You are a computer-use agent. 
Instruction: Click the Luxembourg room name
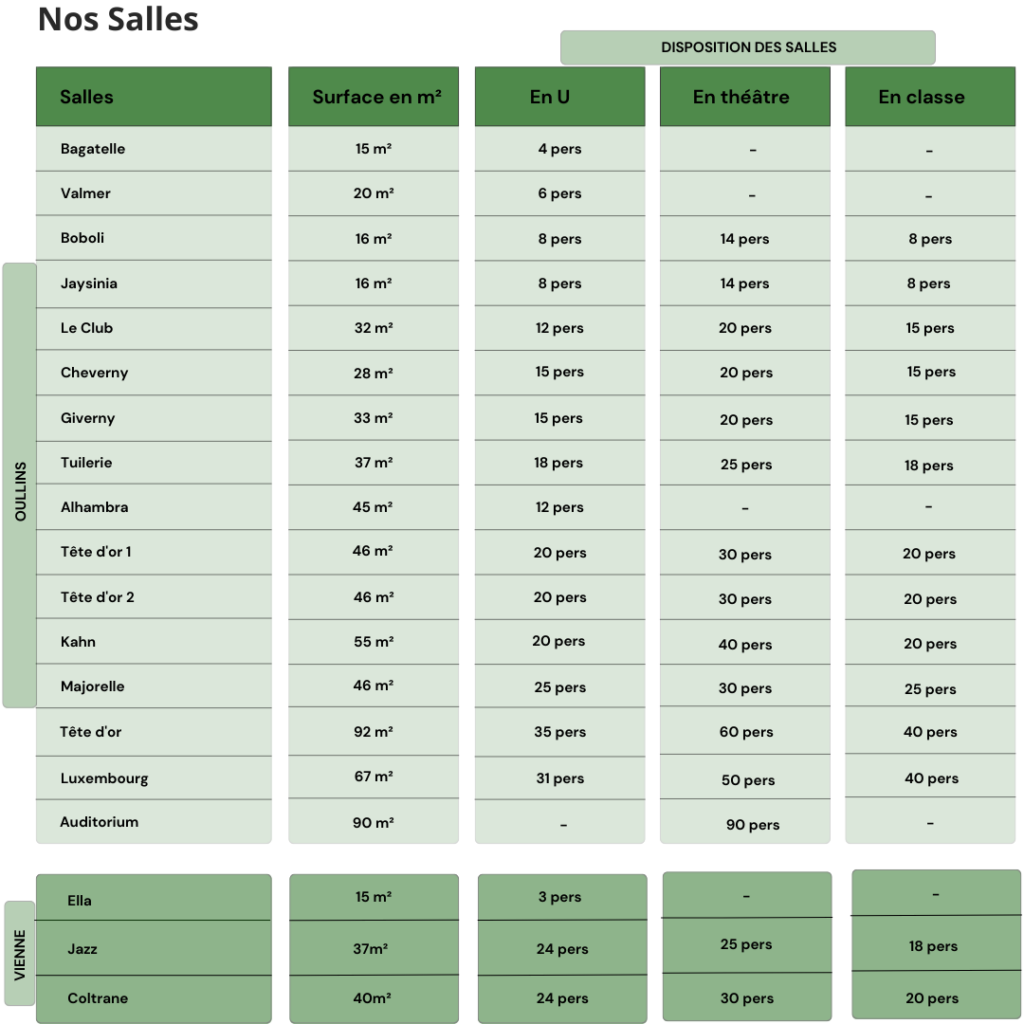pyautogui.click(x=104, y=778)
